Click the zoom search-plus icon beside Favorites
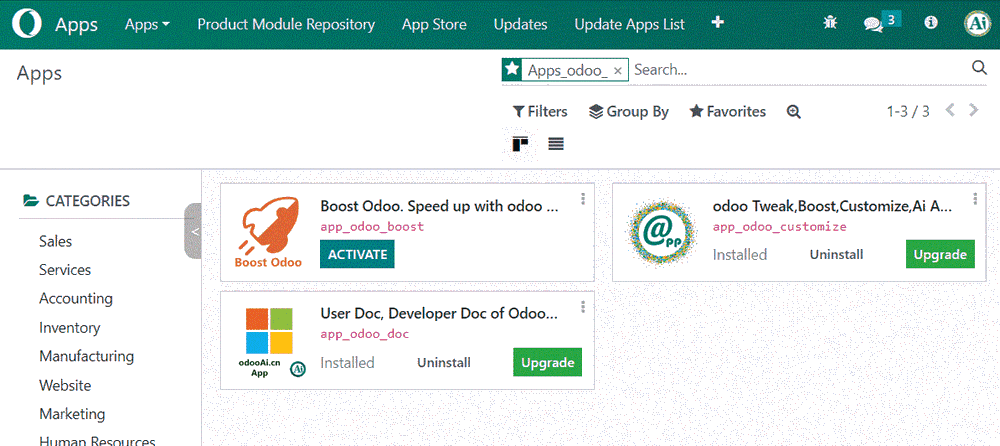 coord(793,112)
